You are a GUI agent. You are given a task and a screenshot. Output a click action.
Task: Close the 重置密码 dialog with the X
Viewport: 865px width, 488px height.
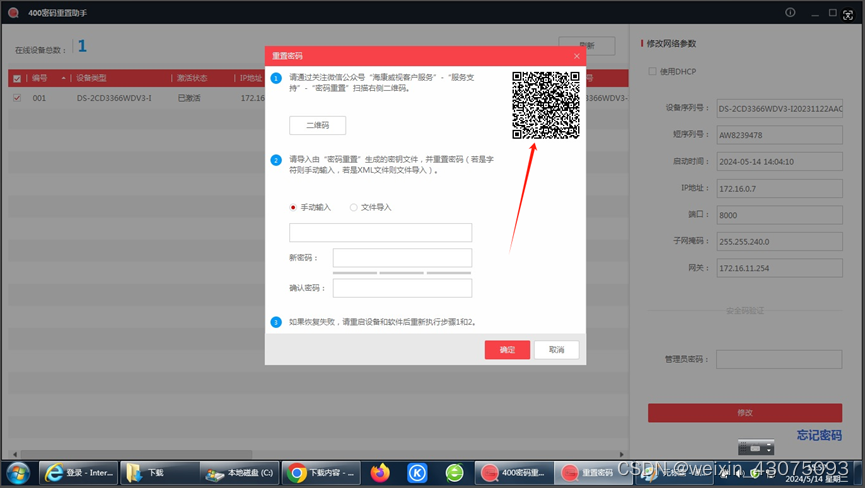tap(576, 56)
